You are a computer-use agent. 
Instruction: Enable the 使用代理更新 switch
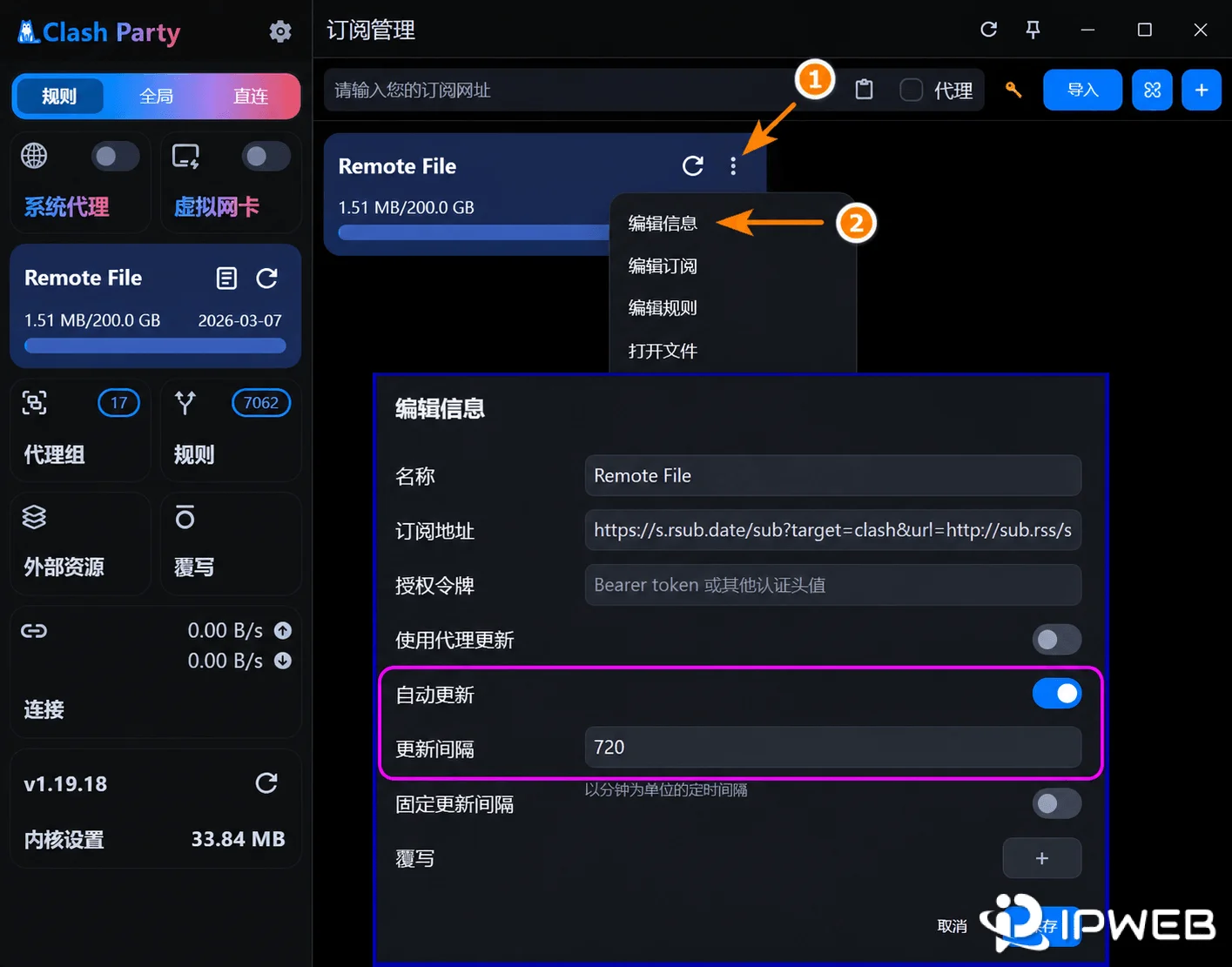(x=1056, y=640)
